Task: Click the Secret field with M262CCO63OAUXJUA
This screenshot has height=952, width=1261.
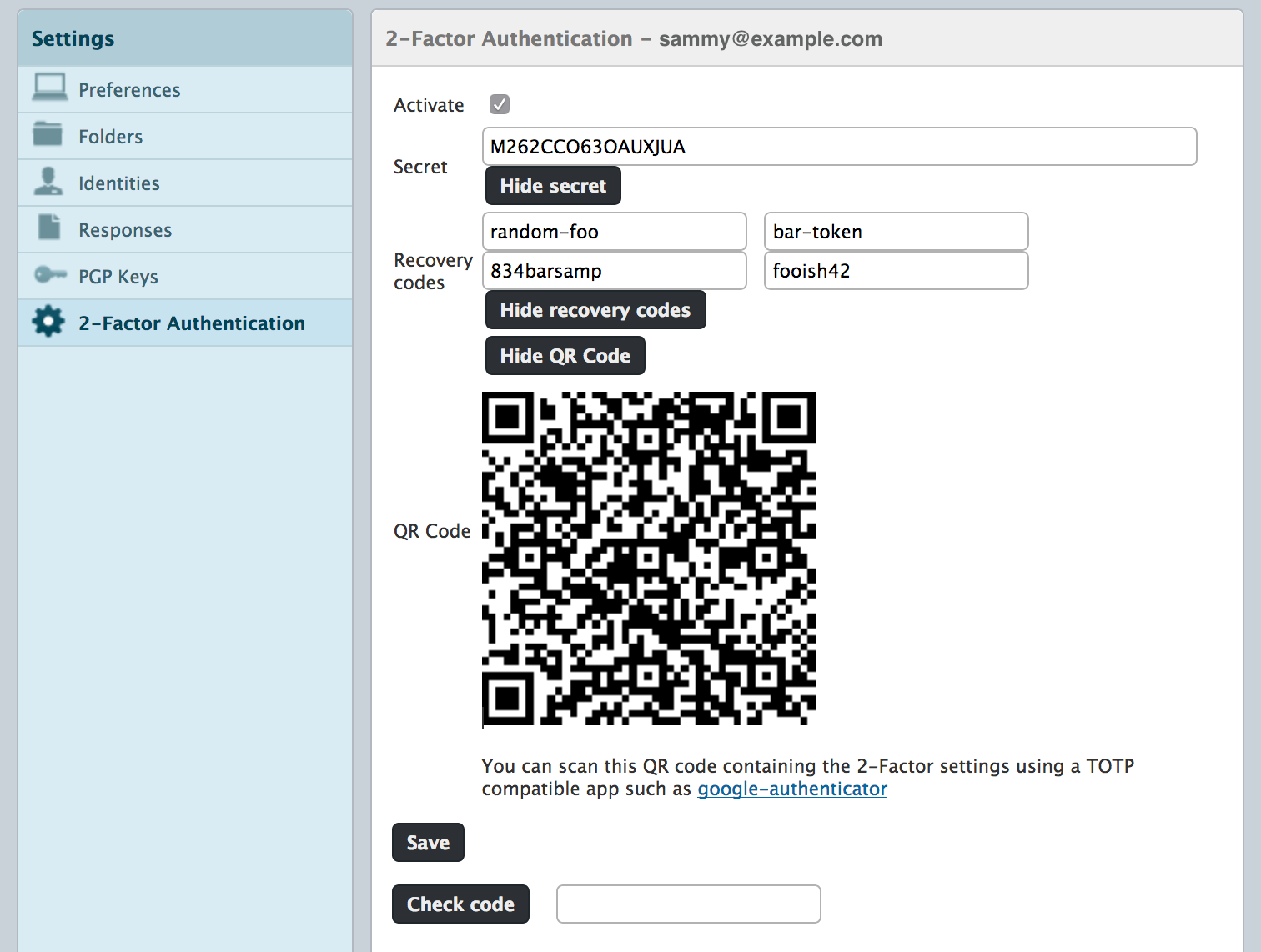Action: click(839, 147)
